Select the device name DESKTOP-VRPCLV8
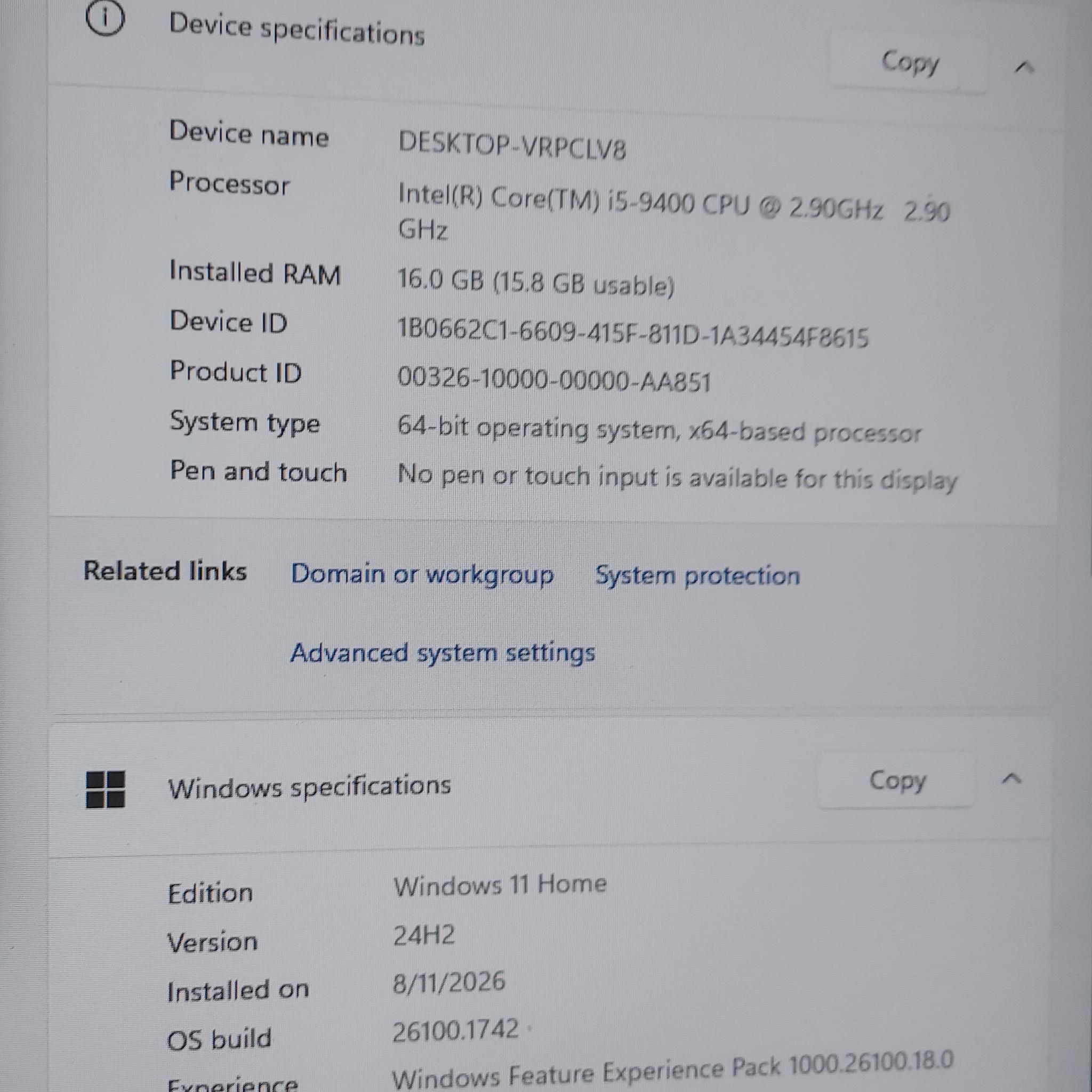Image resolution: width=1092 pixels, height=1092 pixels. click(512, 145)
